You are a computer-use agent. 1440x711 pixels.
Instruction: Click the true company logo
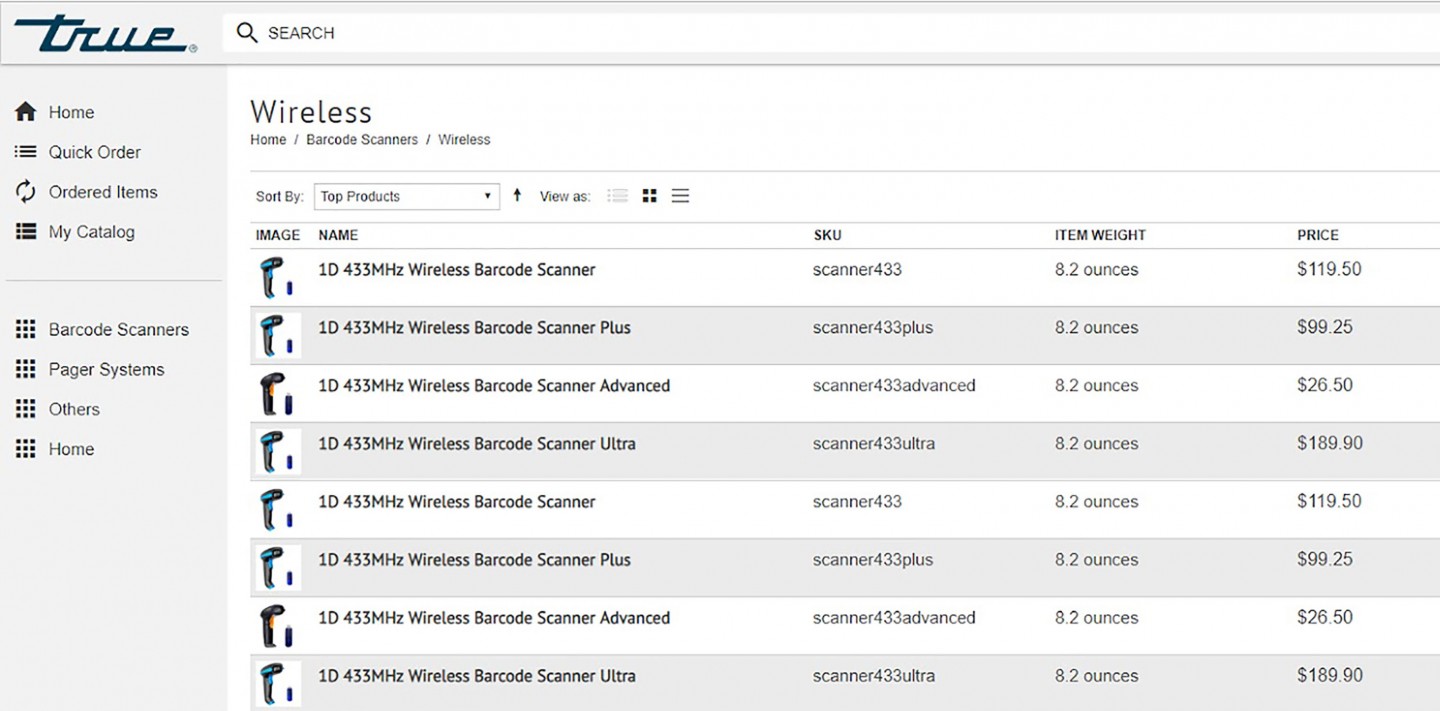(x=105, y=31)
